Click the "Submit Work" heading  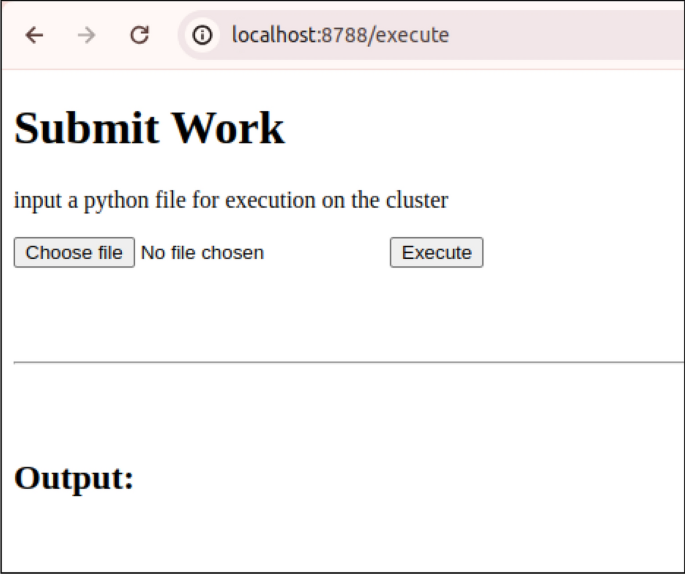(149, 129)
